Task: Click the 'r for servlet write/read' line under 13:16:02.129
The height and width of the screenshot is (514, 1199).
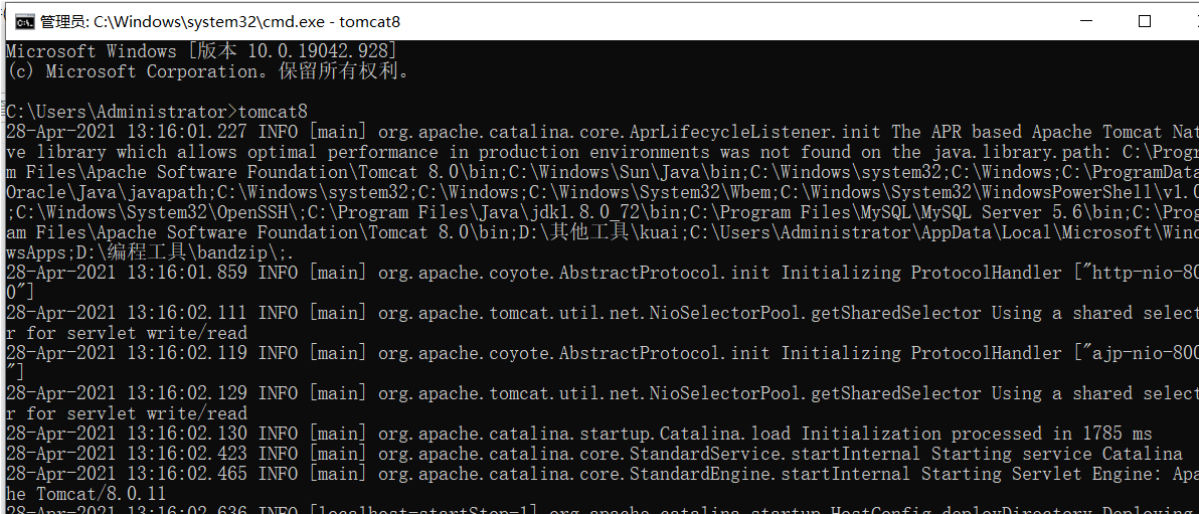Action: pos(126,414)
